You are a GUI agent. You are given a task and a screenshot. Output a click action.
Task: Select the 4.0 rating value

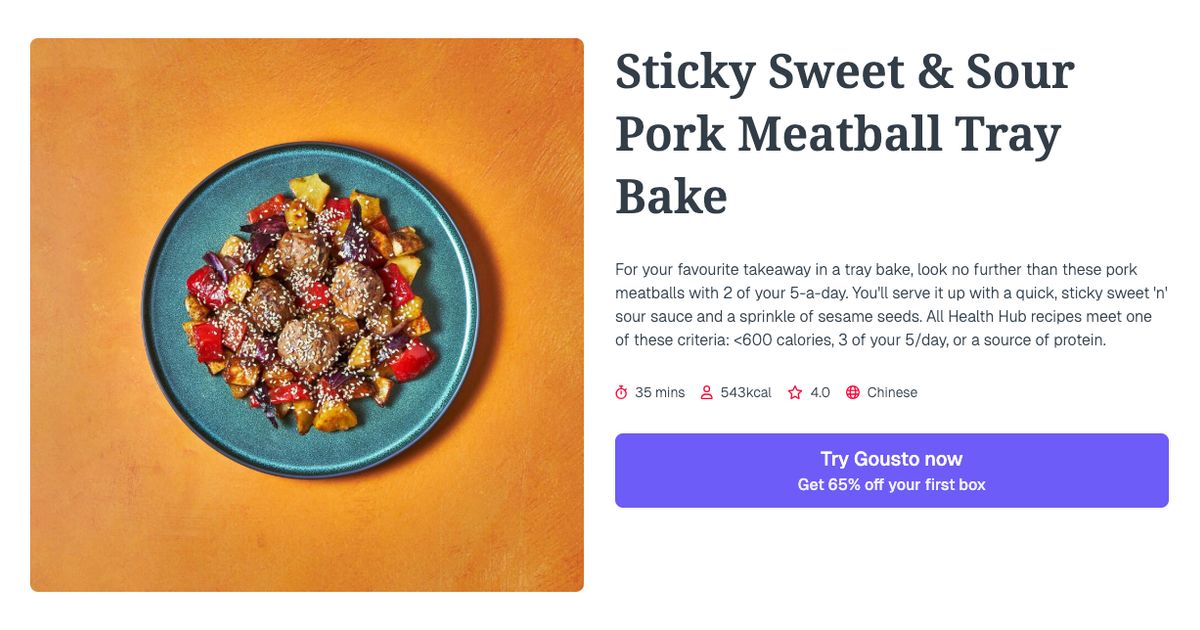820,392
